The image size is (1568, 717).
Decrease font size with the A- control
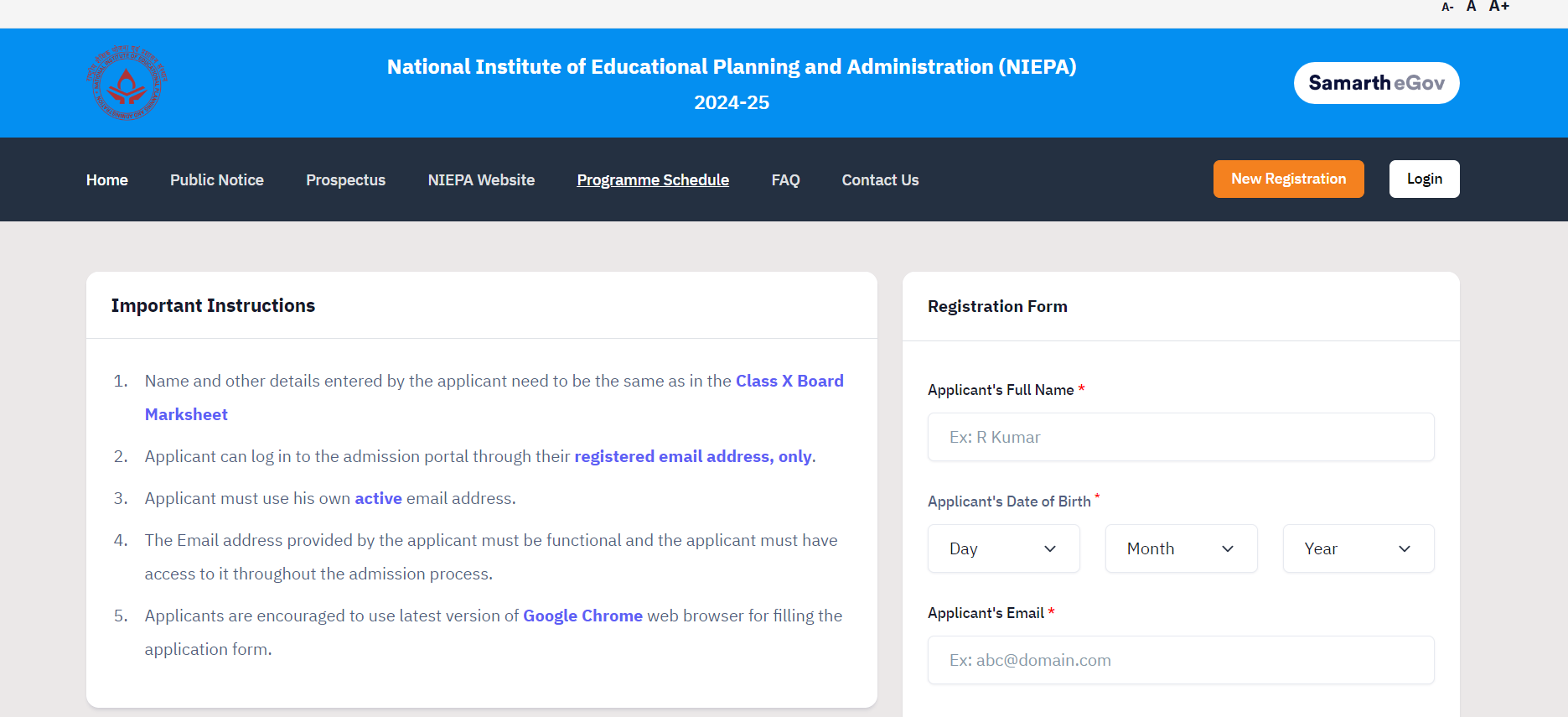pyautogui.click(x=1447, y=7)
